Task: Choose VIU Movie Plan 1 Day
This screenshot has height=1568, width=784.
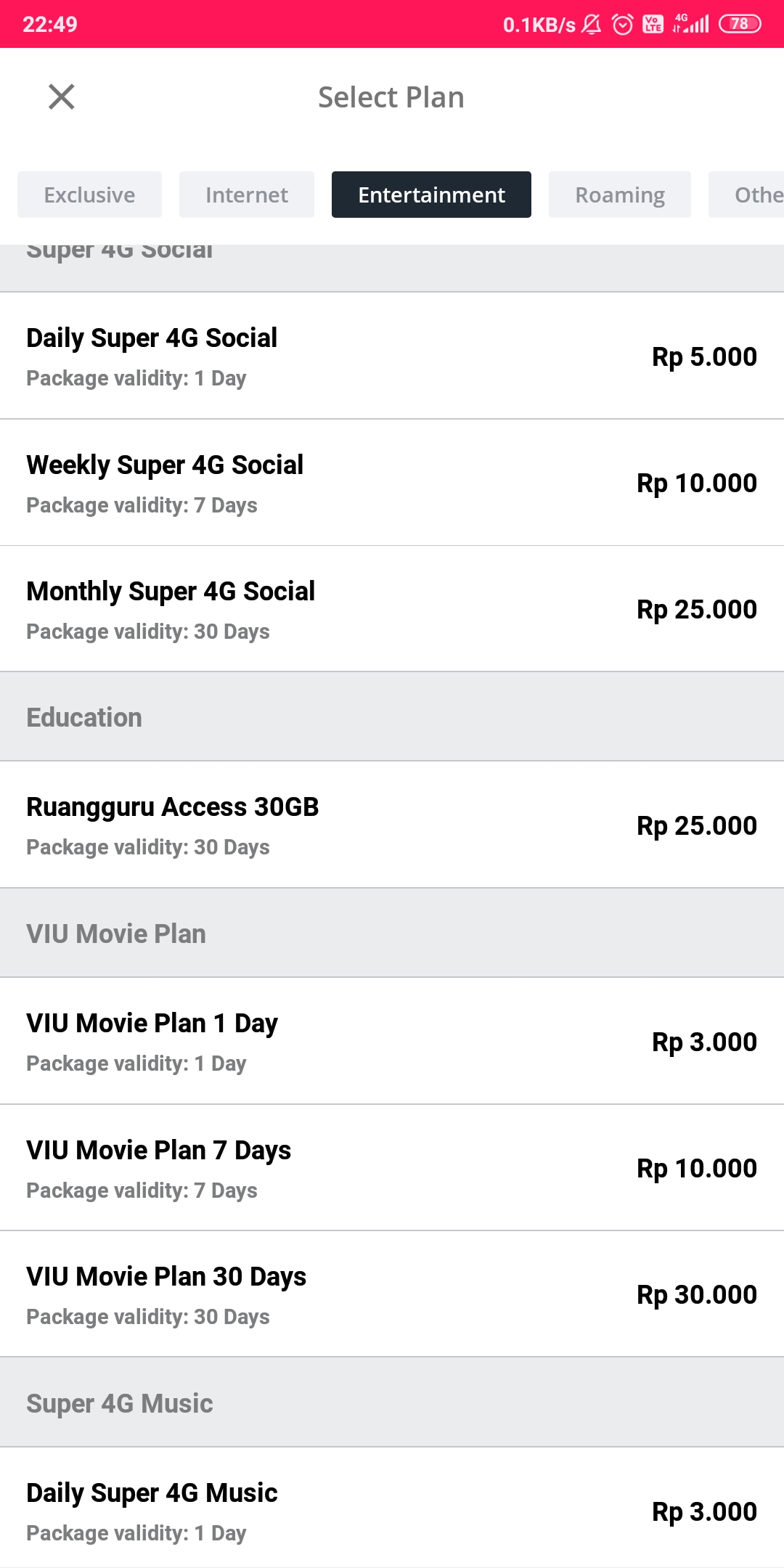Action: 392,1042
